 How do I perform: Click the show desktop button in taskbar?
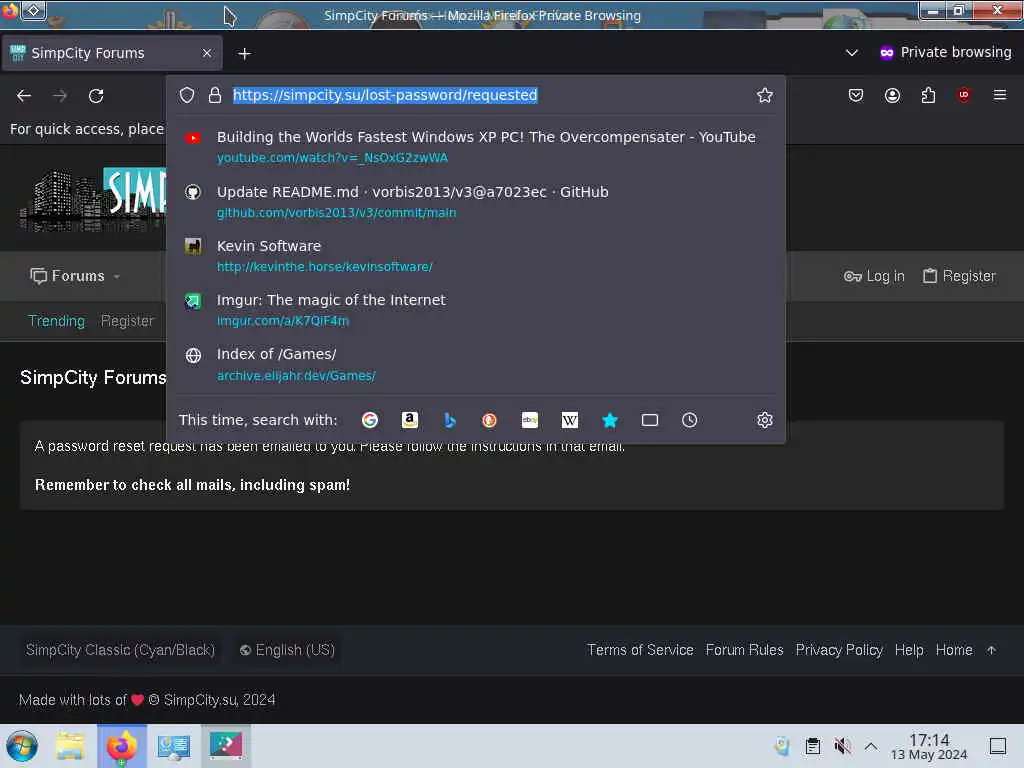click(998, 746)
